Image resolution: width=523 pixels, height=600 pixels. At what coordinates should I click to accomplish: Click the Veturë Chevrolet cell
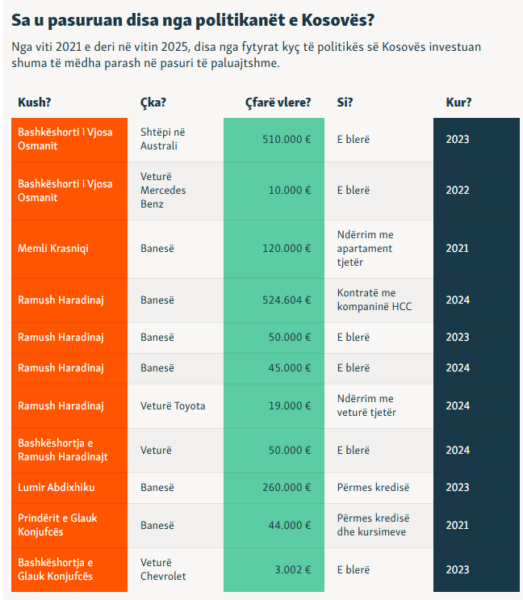pyautogui.click(x=176, y=570)
